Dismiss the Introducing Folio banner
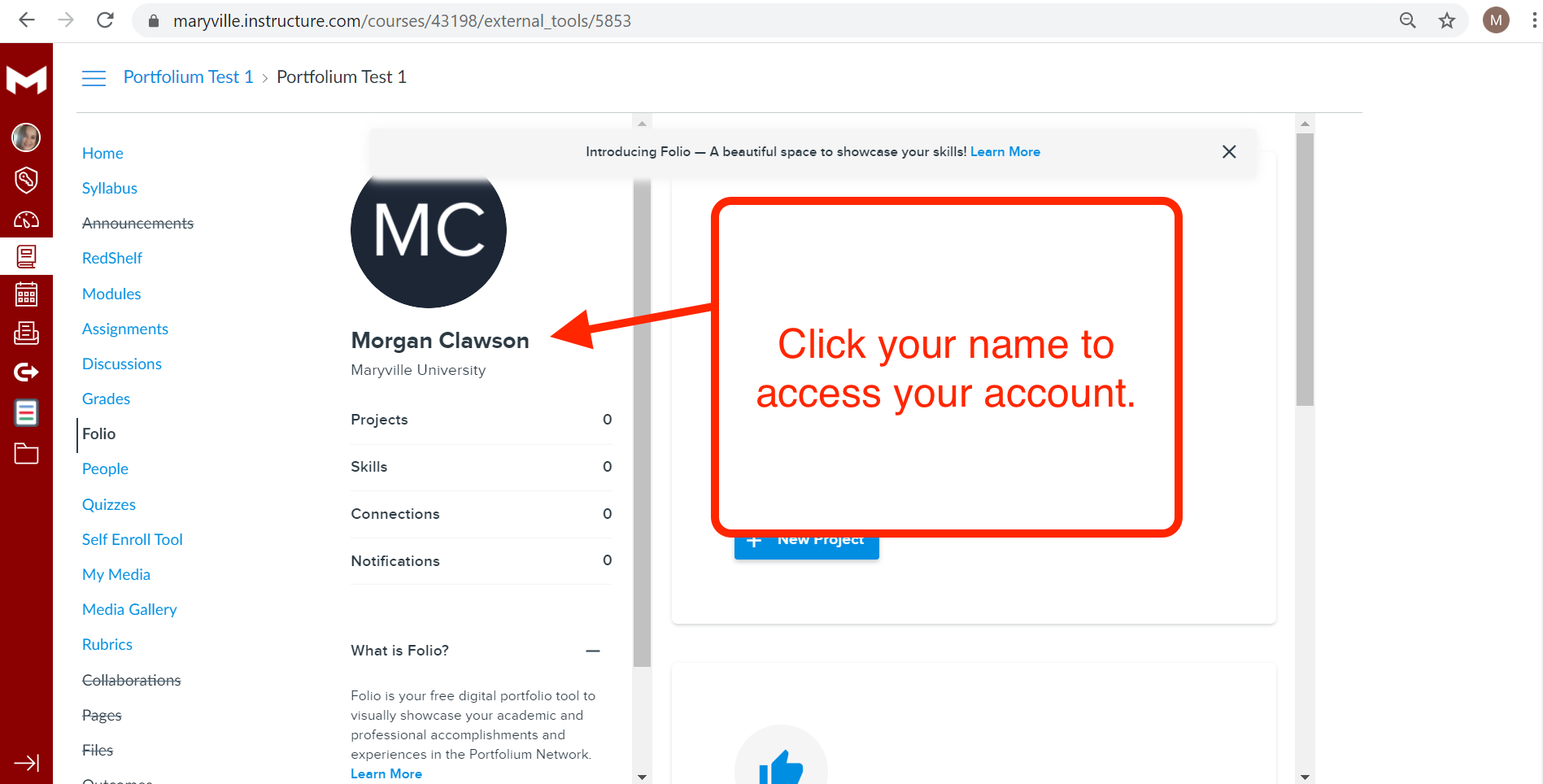Viewport: 1543px width, 784px height. [x=1229, y=152]
